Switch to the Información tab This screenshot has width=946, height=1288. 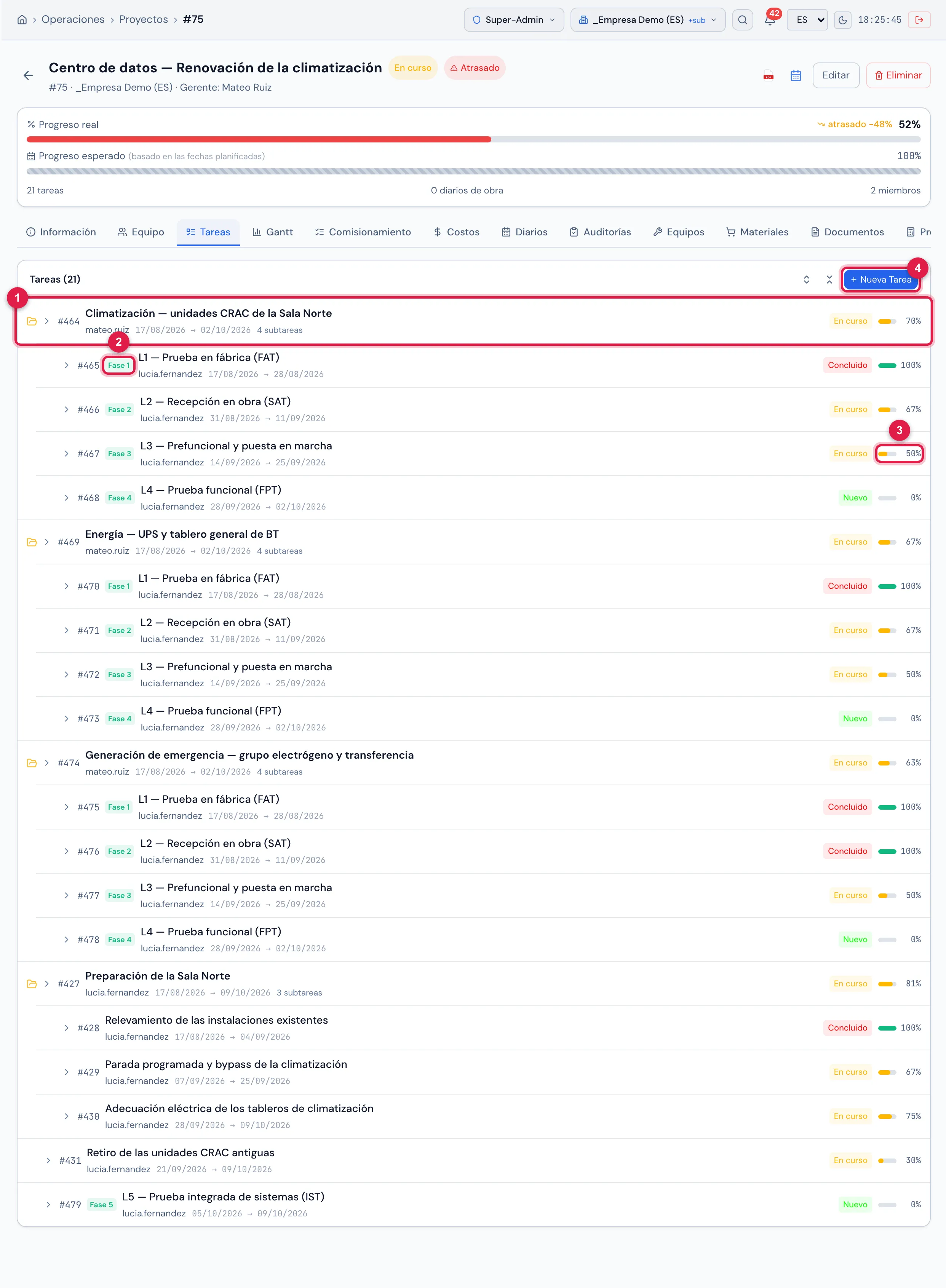pyautogui.click(x=61, y=232)
